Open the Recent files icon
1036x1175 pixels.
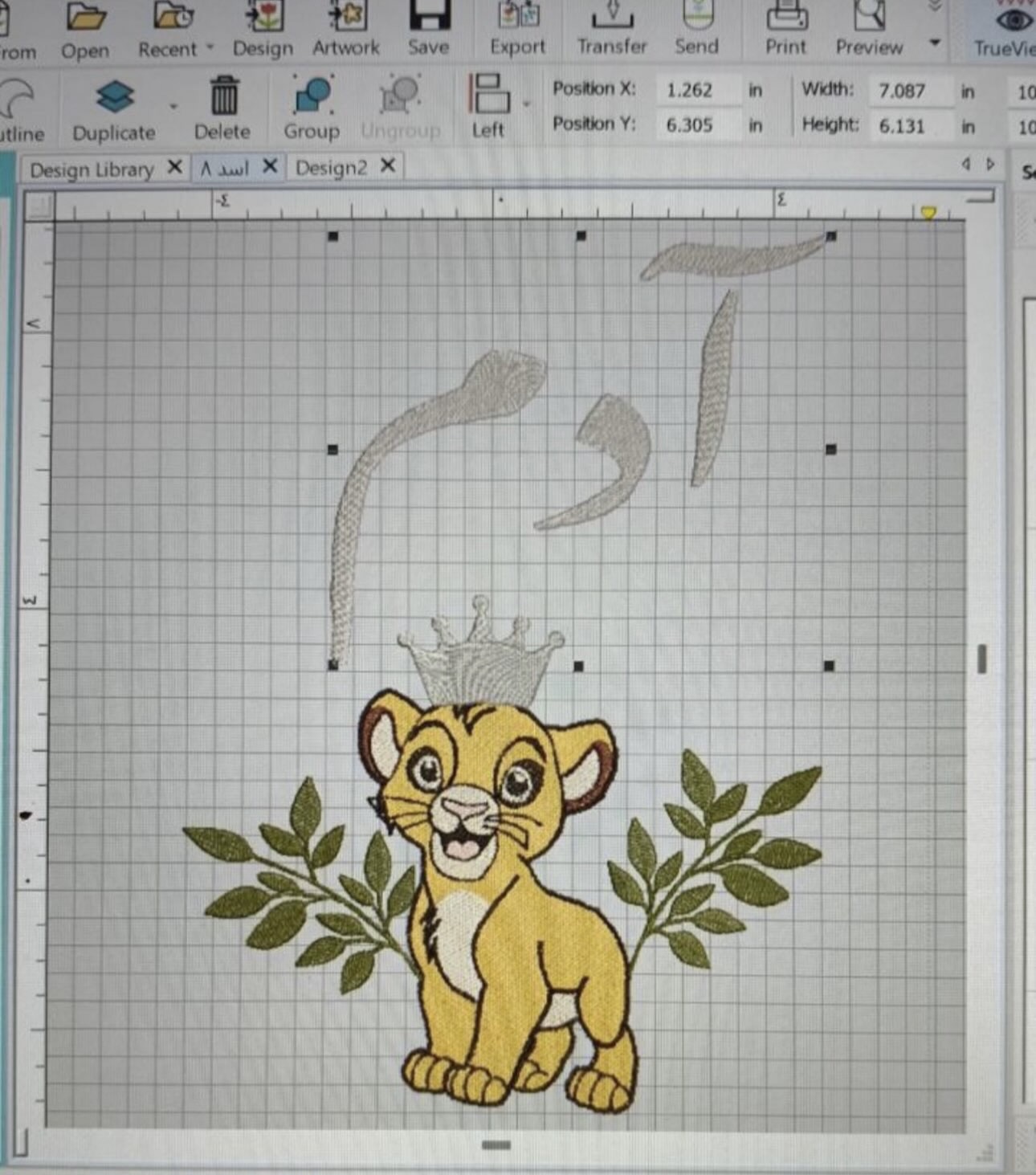pos(174,16)
